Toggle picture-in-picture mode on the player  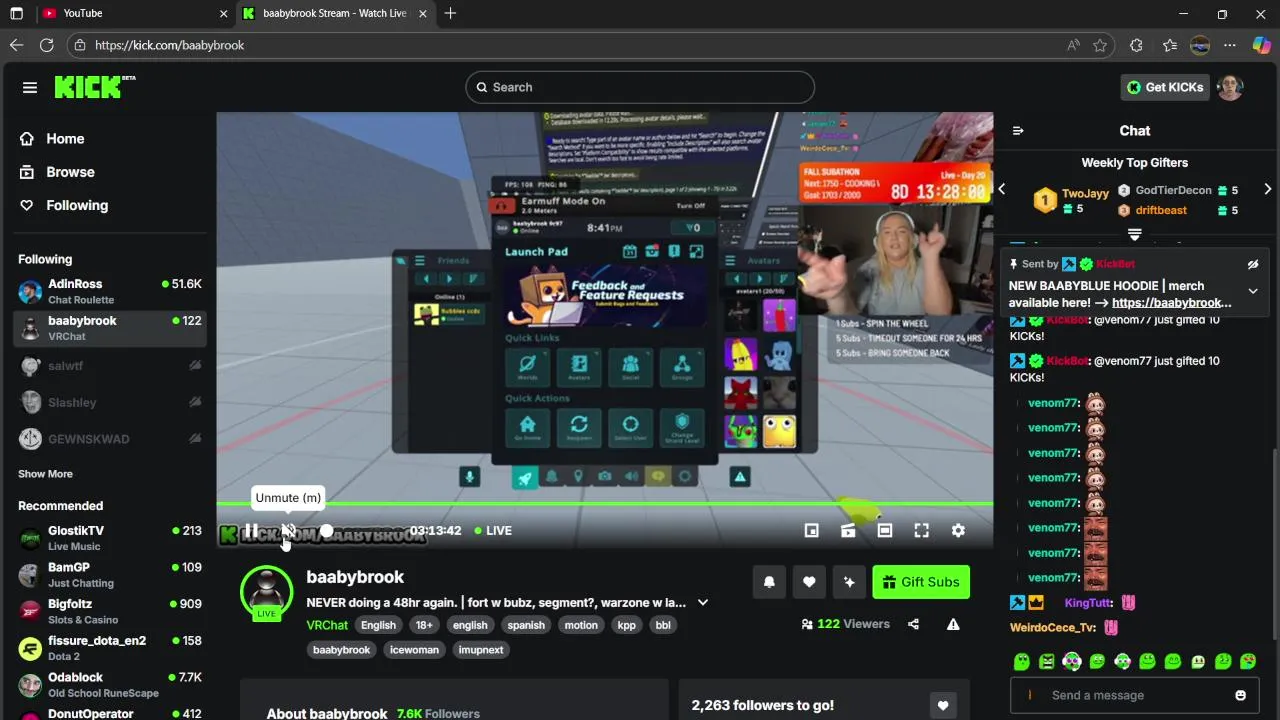coord(812,531)
